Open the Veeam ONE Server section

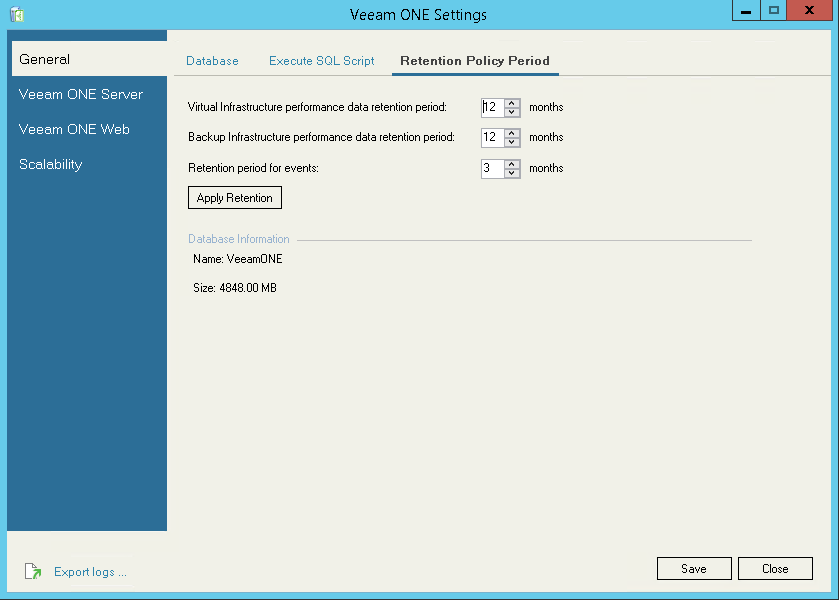[x=81, y=94]
